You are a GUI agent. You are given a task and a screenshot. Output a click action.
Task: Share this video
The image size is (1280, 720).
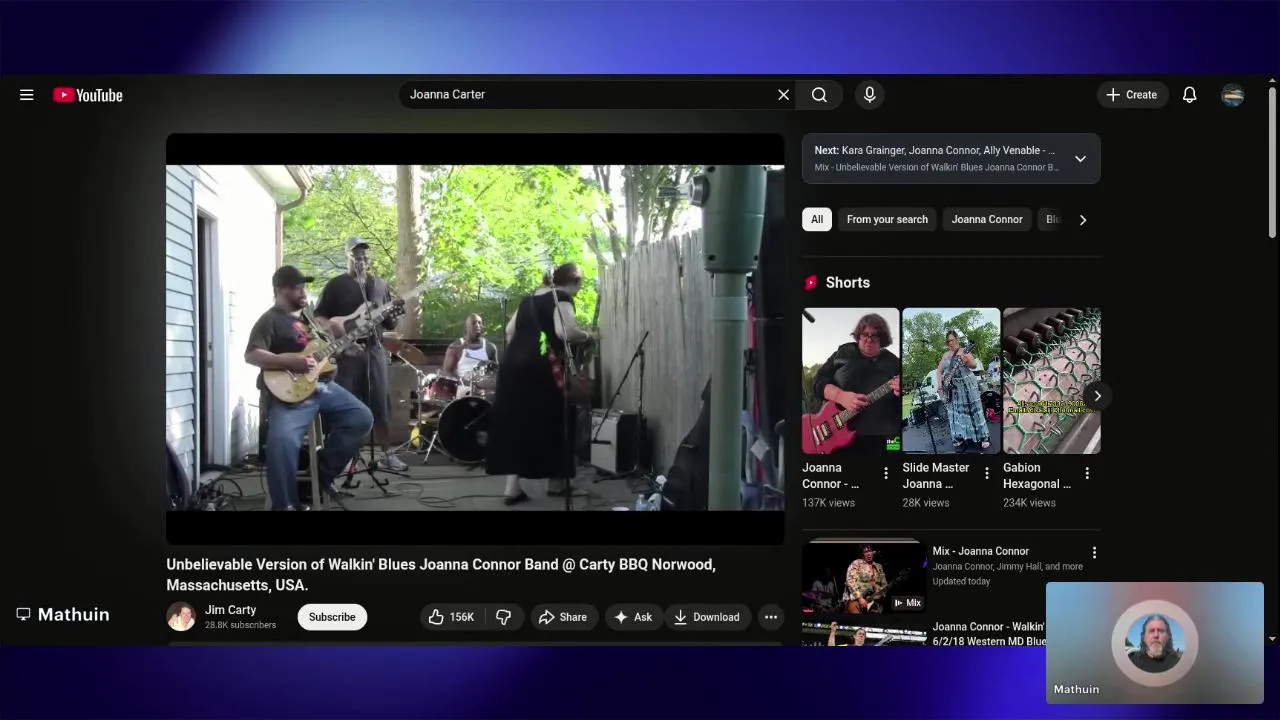563,617
